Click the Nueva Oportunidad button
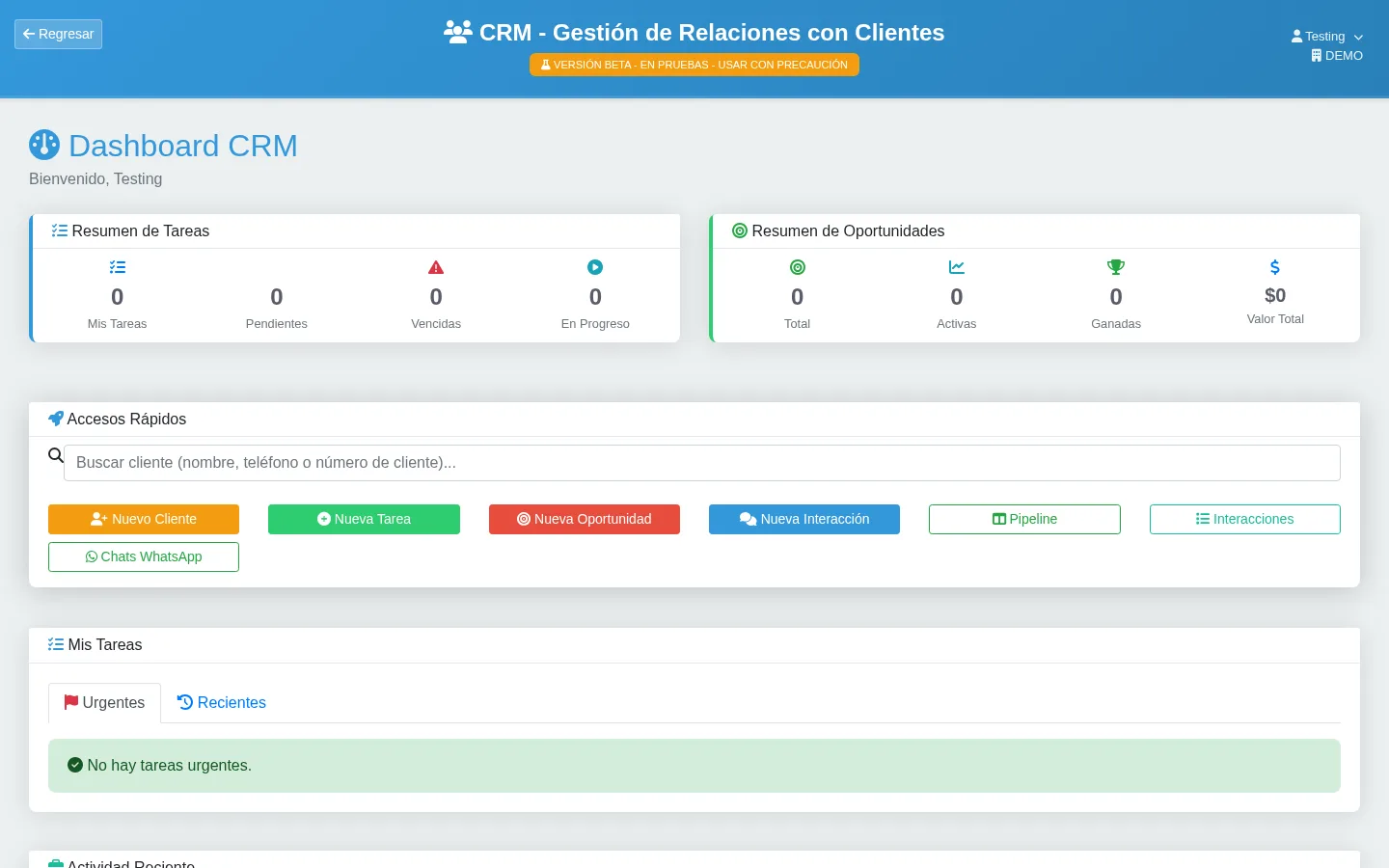 coord(585,519)
